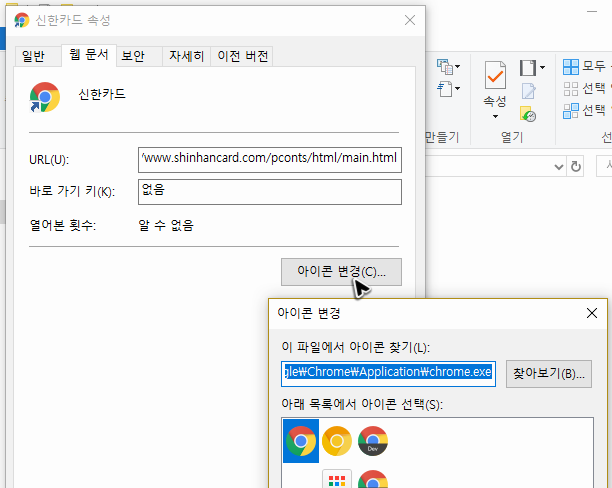Select the colored apps grid icon

[337, 479]
